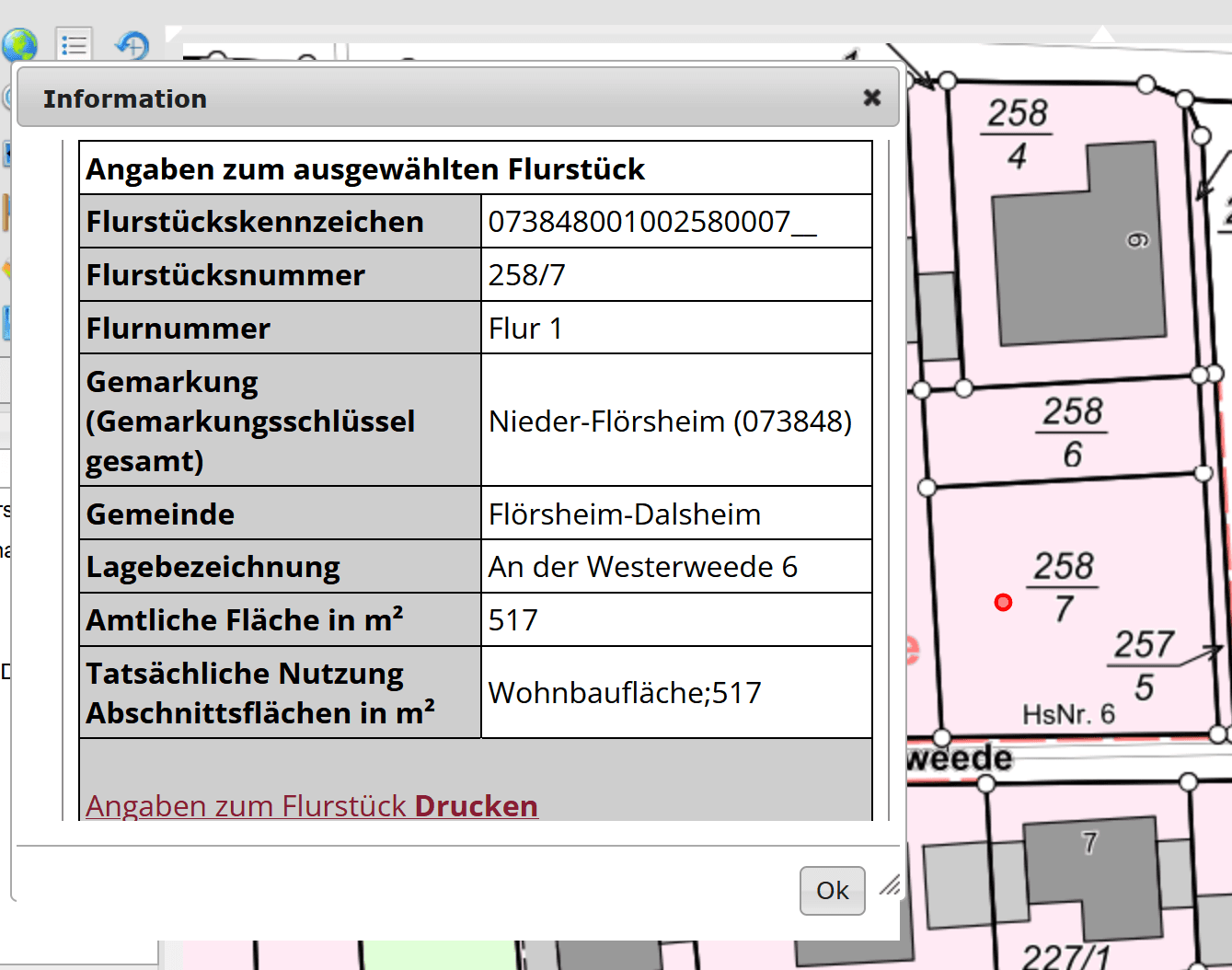Click the Amtliche Fläche value '517'
Screen dimensions: 1232x970
513,620
